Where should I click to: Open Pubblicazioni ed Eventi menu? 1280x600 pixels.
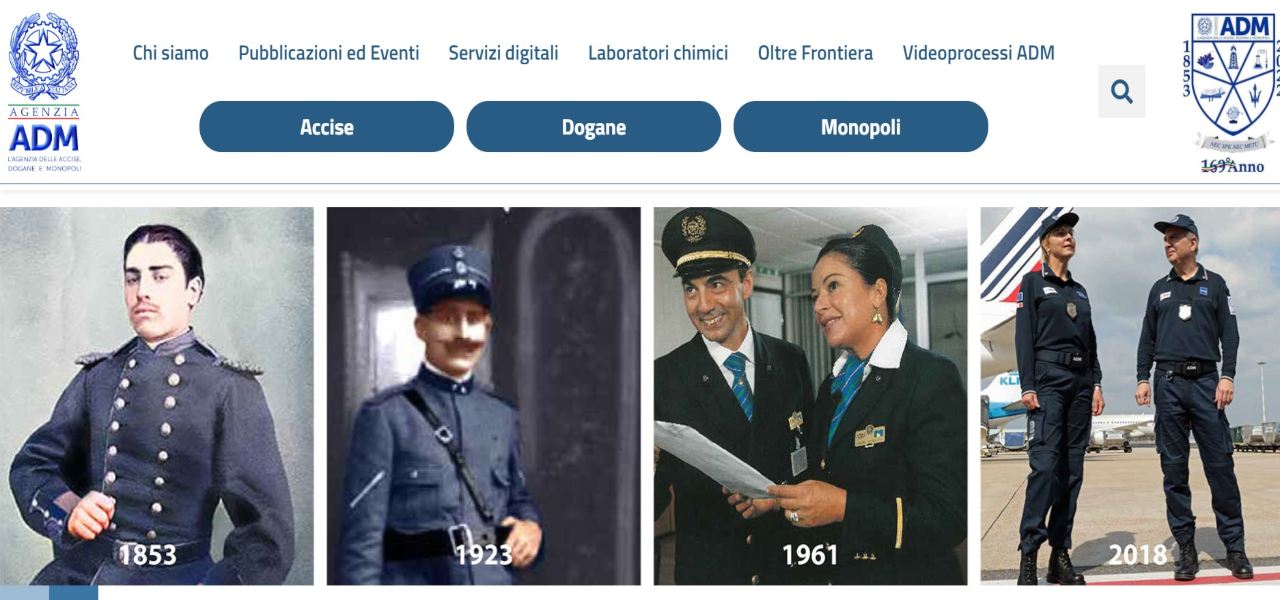pyautogui.click(x=329, y=53)
